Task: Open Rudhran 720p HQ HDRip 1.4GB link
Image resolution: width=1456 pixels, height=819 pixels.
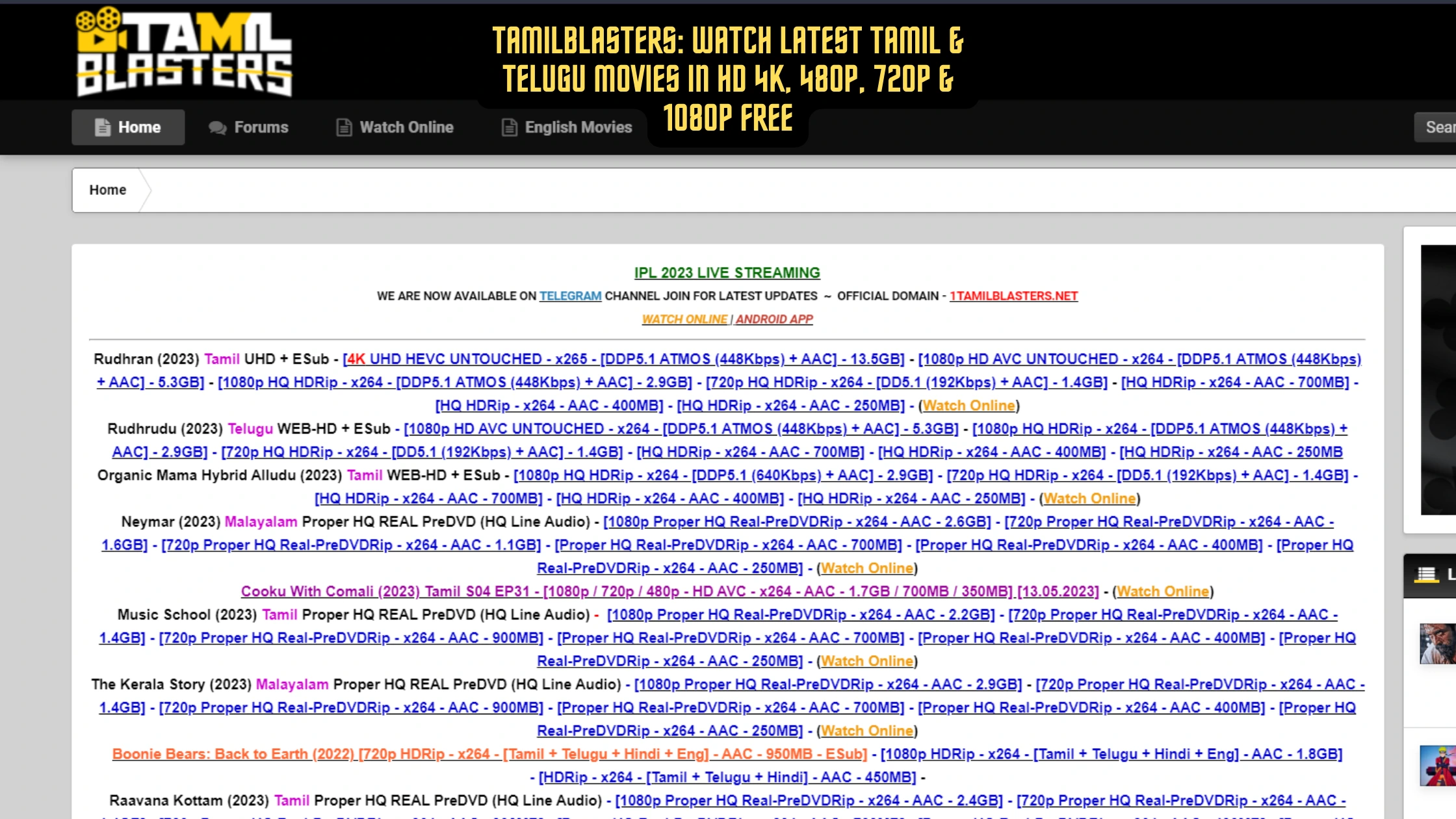Action: (906, 383)
